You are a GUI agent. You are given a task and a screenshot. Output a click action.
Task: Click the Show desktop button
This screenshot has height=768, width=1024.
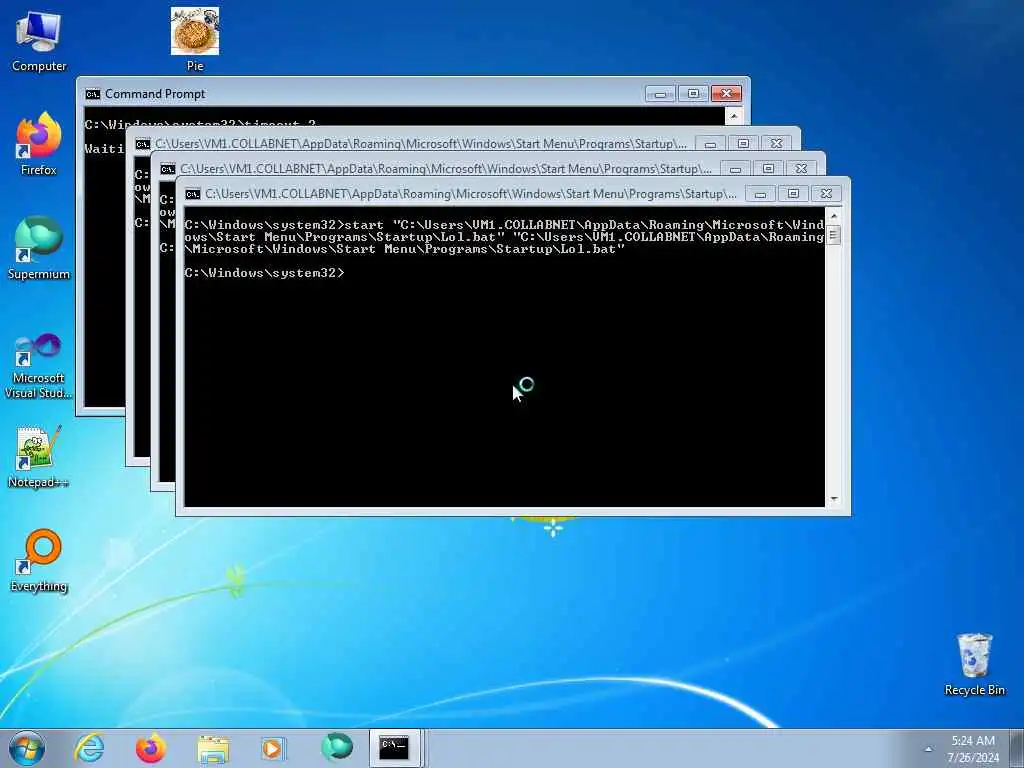click(1017, 748)
